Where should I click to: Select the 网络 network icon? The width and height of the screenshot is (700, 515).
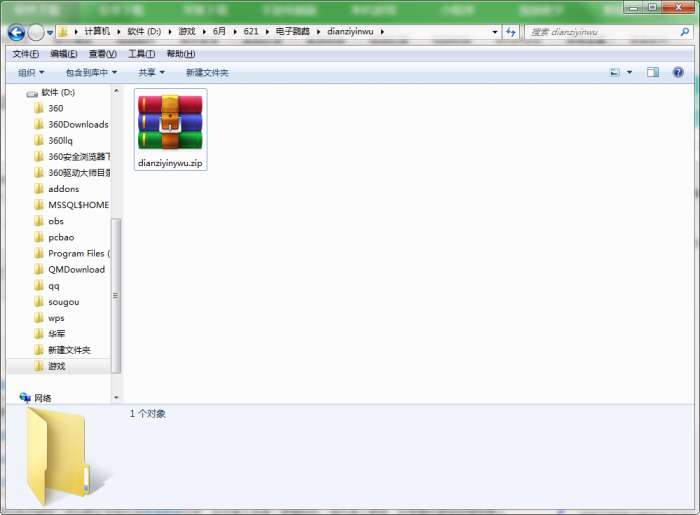pos(35,397)
